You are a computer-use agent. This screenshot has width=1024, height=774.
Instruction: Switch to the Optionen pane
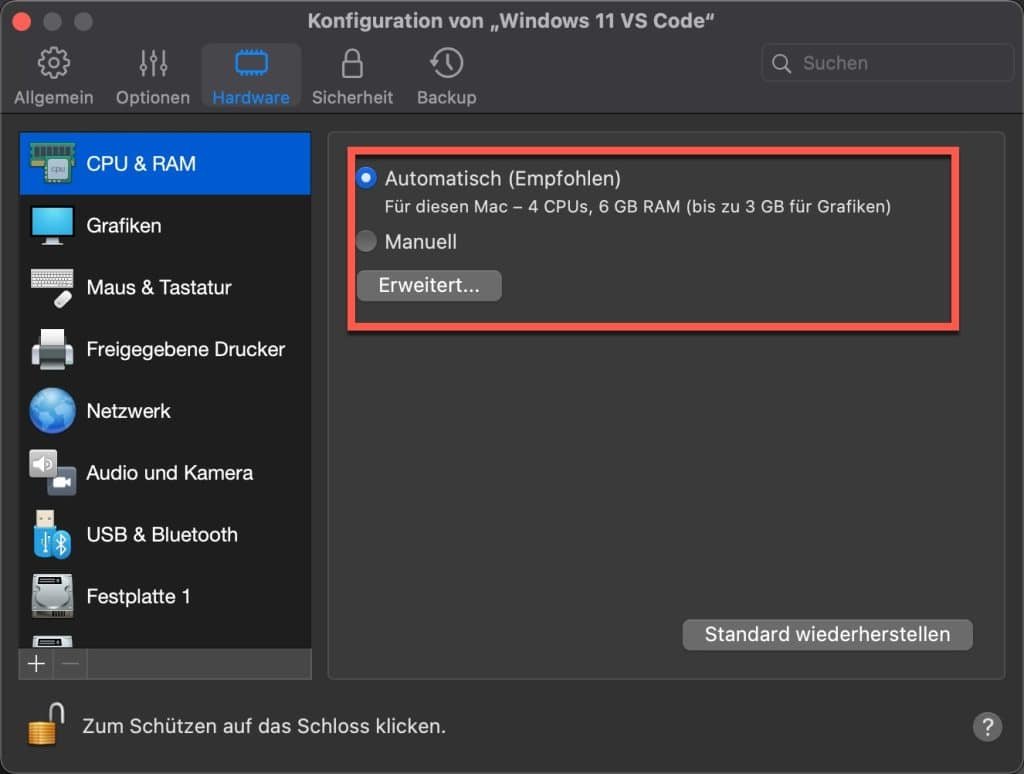point(152,75)
